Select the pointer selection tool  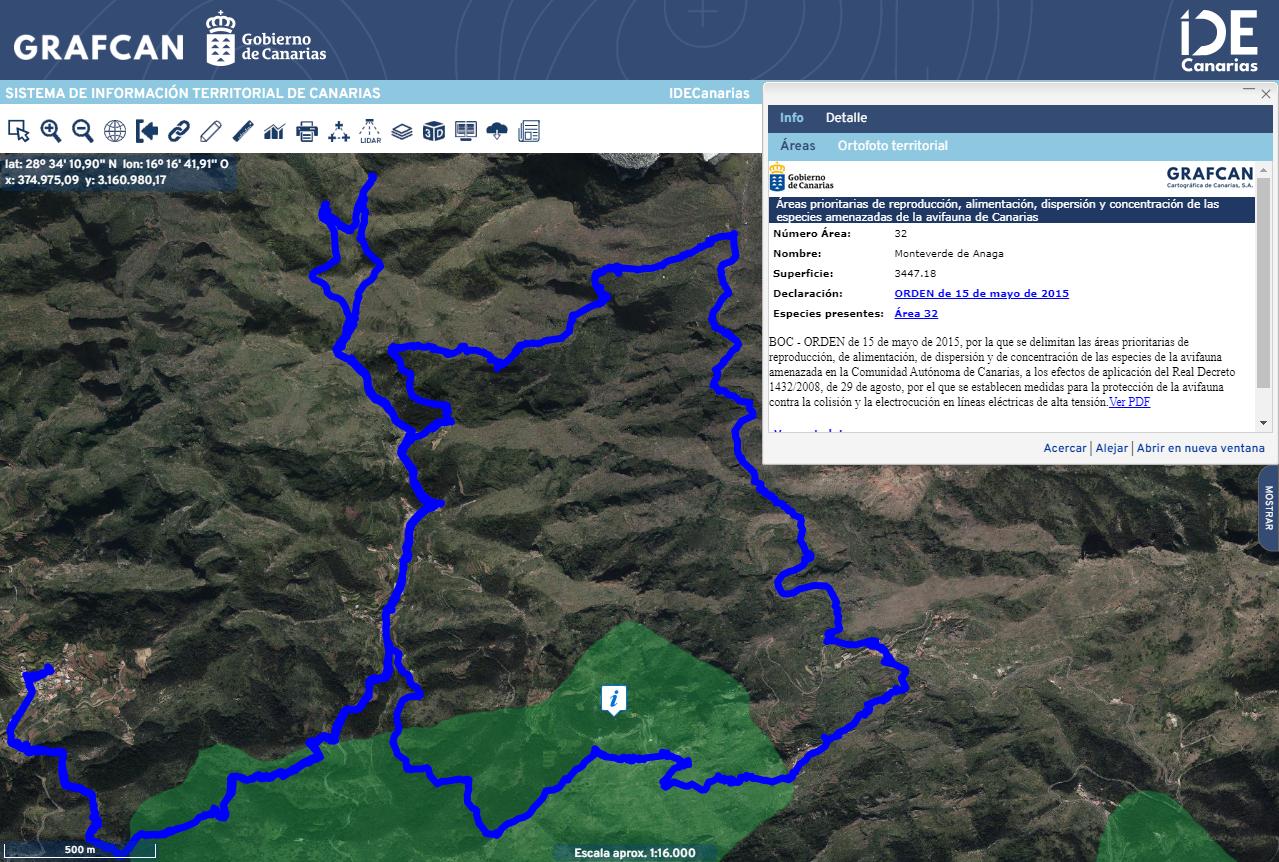[x=18, y=131]
